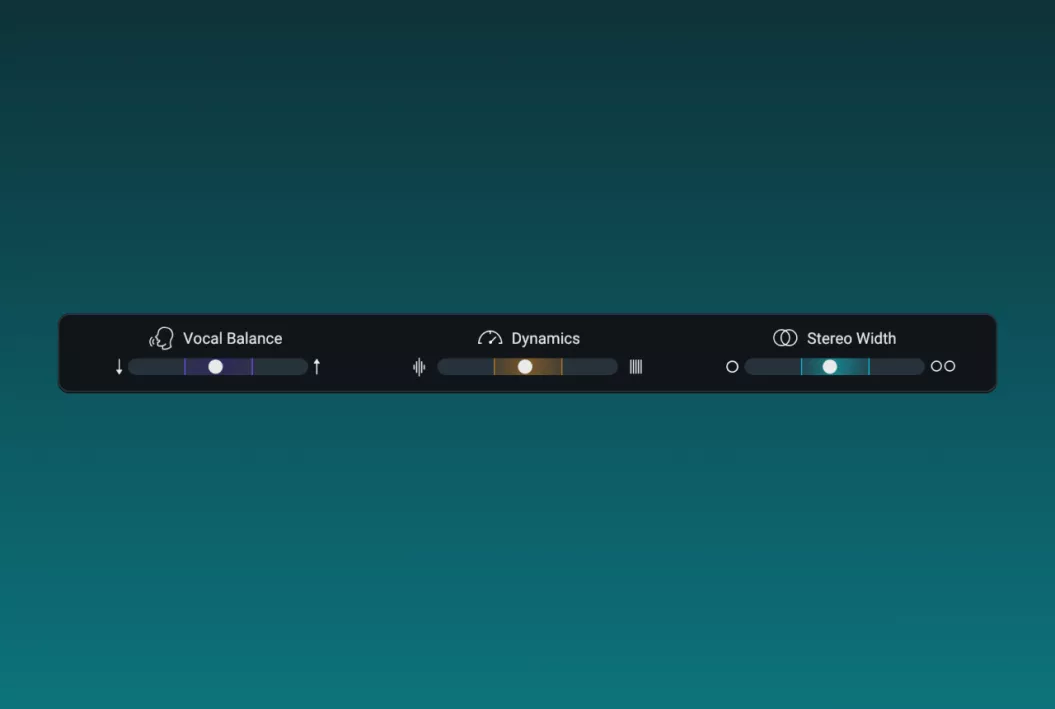Click the Vocal Balance label text

pyautogui.click(x=232, y=339)
